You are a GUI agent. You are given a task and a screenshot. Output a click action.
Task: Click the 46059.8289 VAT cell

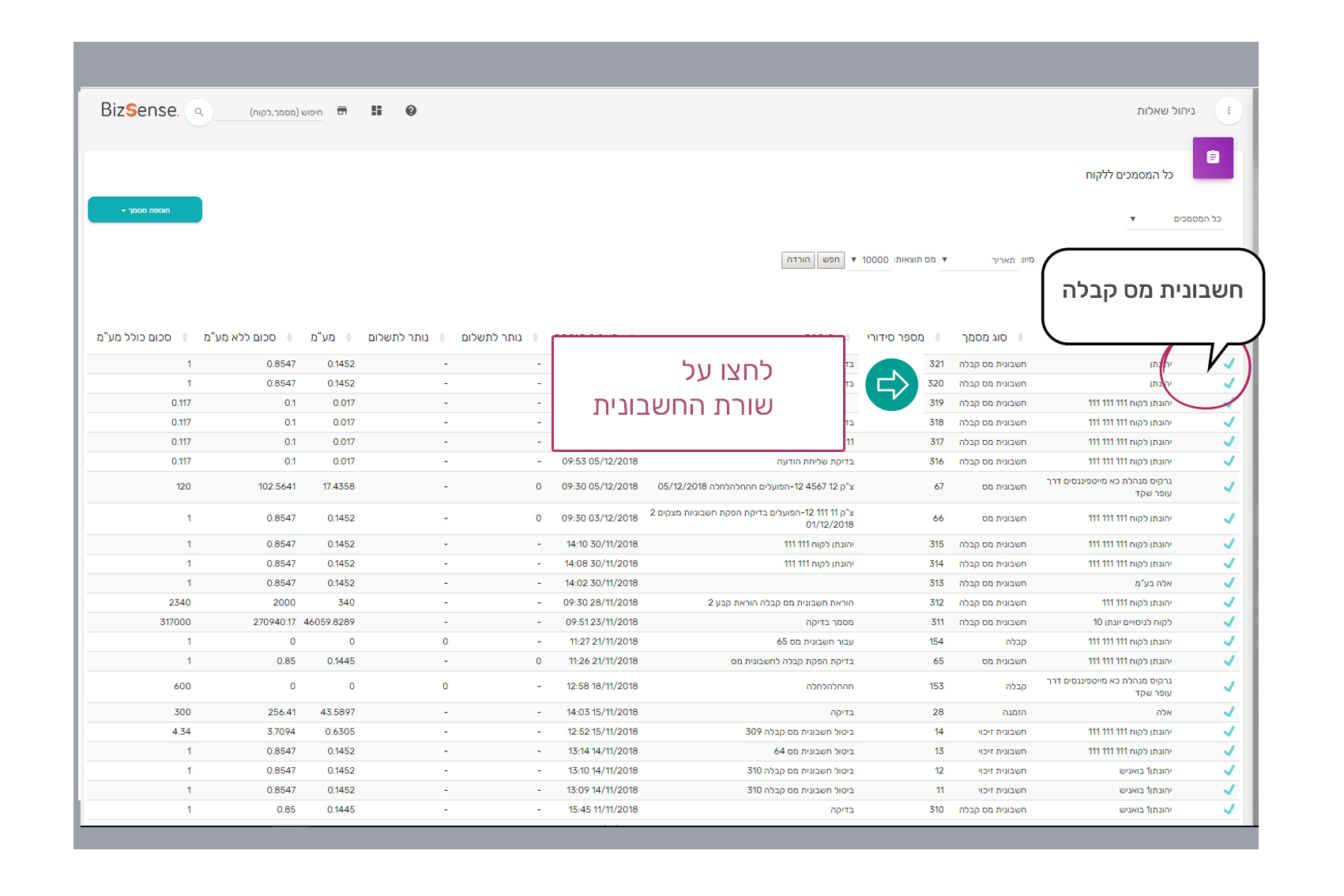[x=329, y=622]
